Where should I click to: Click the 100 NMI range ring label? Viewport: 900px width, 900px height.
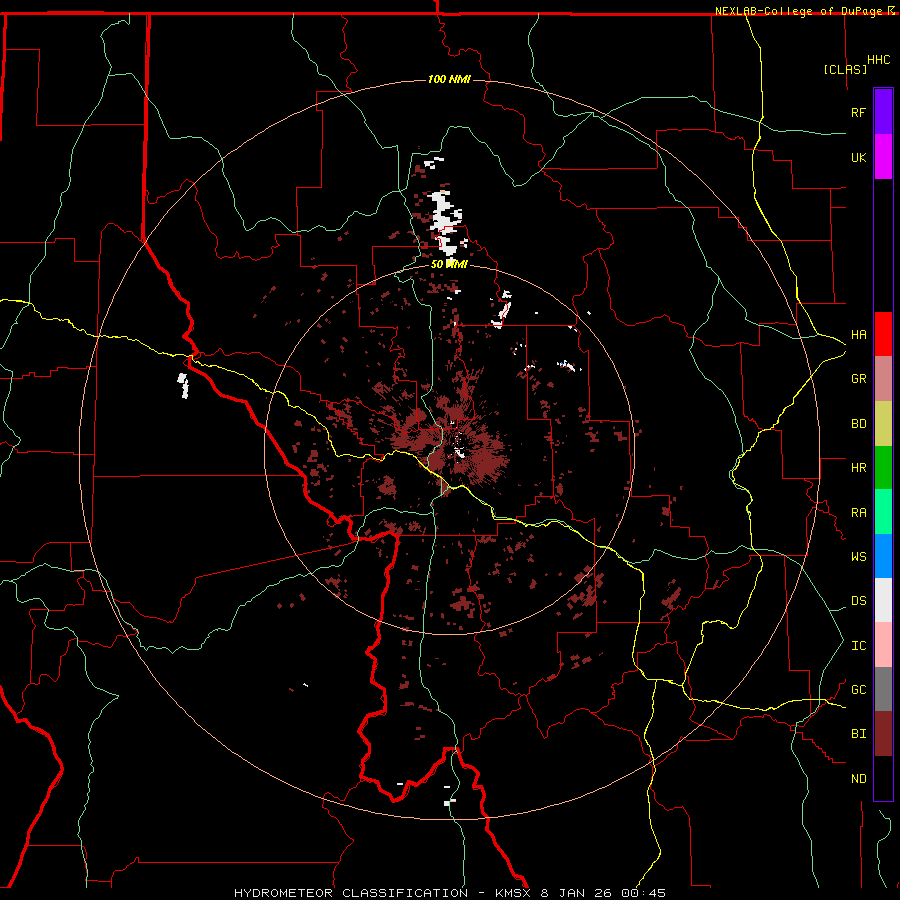(x=449, y=79)
